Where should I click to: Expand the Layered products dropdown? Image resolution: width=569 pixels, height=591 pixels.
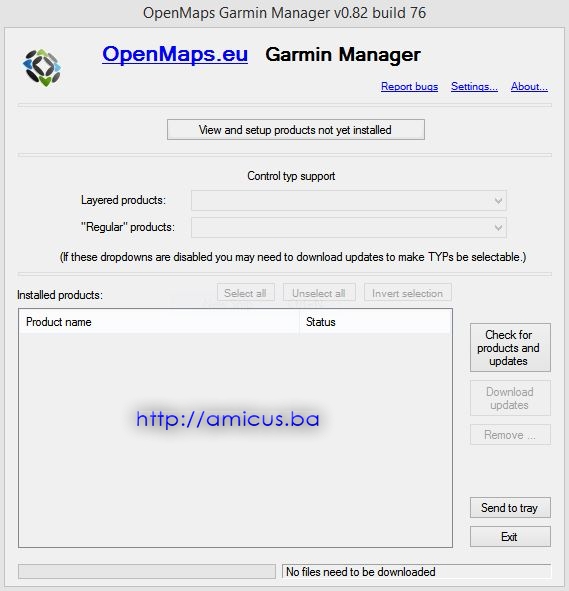pos(349,200)
